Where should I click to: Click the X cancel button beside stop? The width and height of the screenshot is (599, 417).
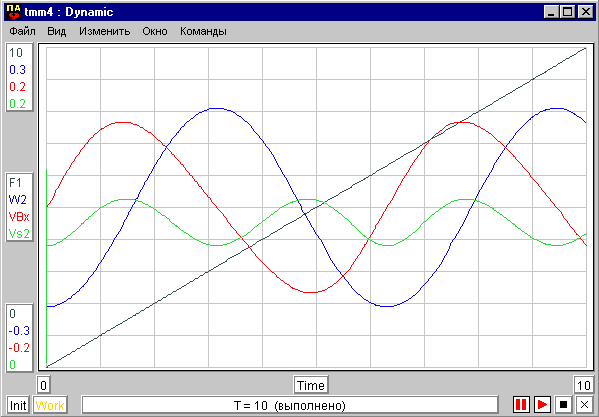coord(584,404)
